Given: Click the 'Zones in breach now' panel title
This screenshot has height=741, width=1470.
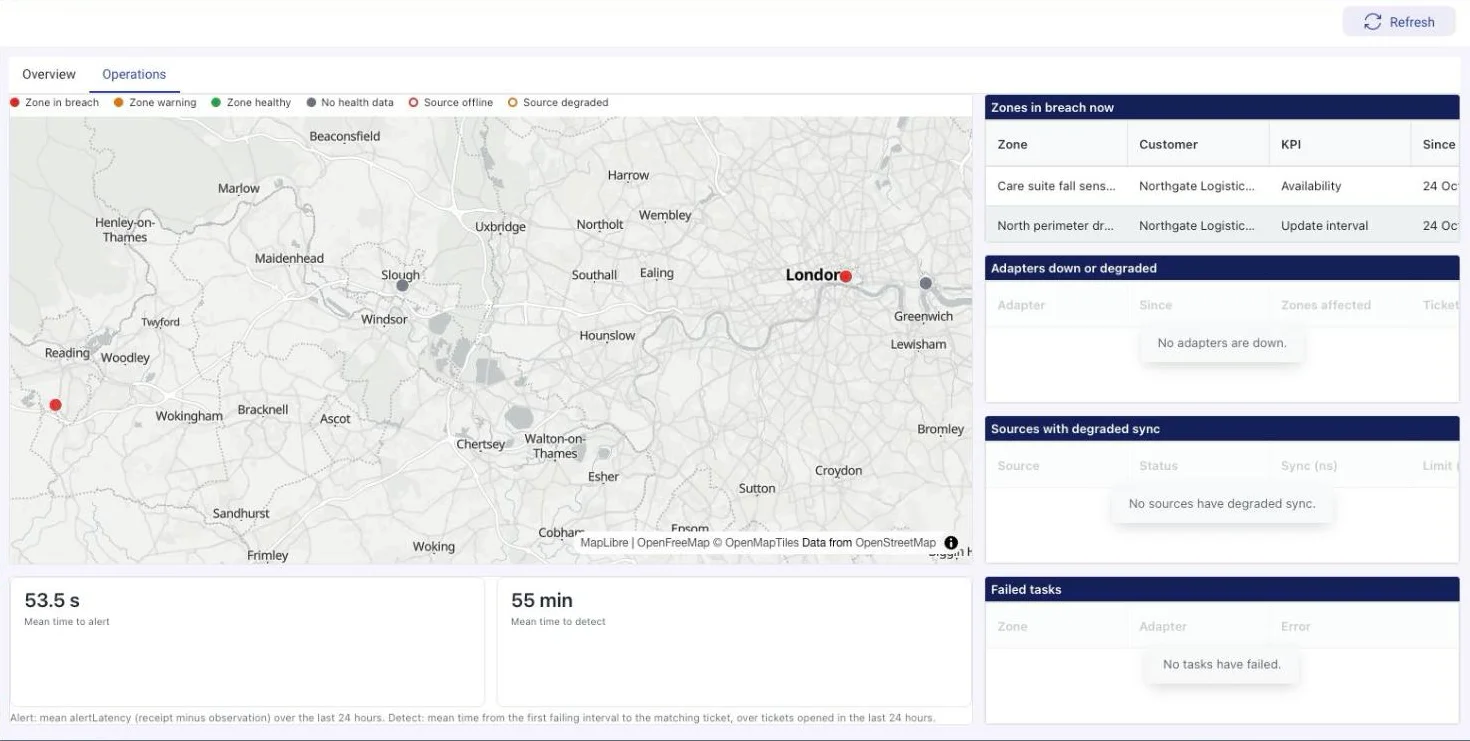Looking at the screenshot, I should pyautogui.click(x=1052, y=107).
